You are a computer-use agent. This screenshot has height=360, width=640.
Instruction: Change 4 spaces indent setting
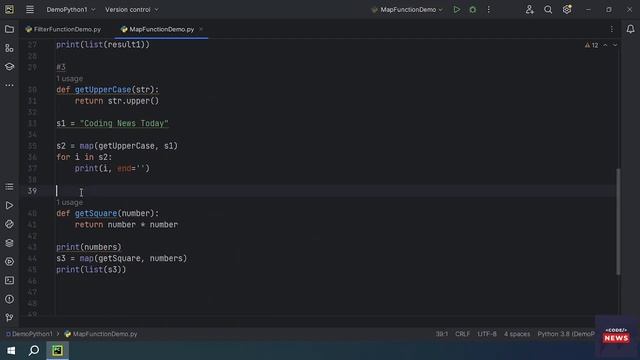[x=517, y=334]
